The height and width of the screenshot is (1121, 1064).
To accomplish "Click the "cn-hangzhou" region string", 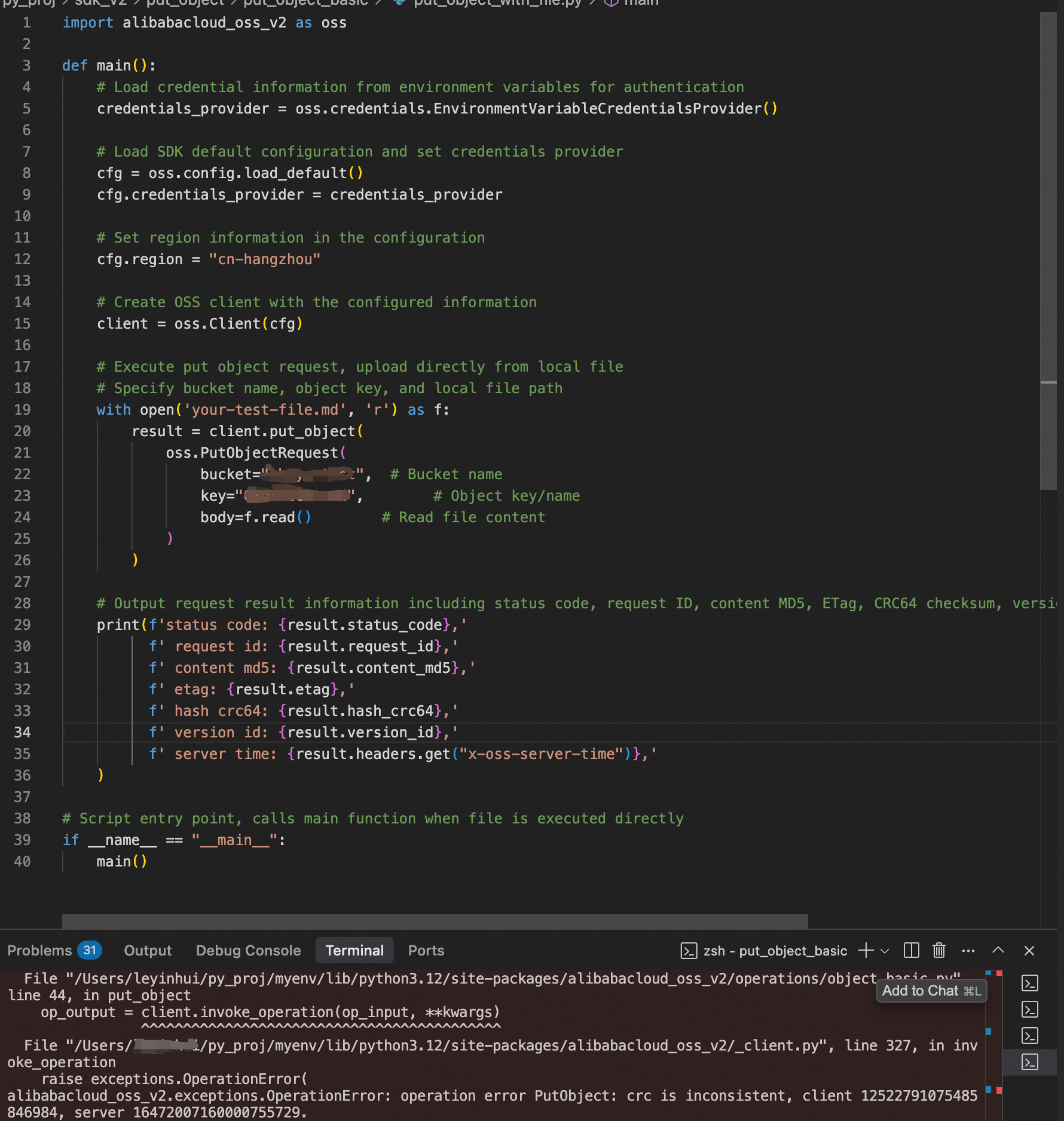I will 265,259.
